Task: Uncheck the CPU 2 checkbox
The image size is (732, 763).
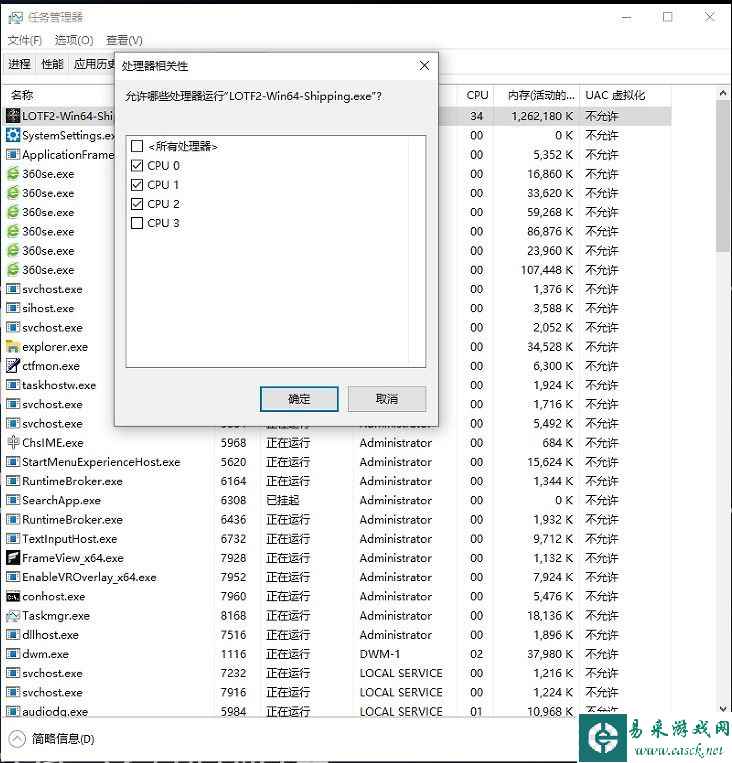Action: 137,204
